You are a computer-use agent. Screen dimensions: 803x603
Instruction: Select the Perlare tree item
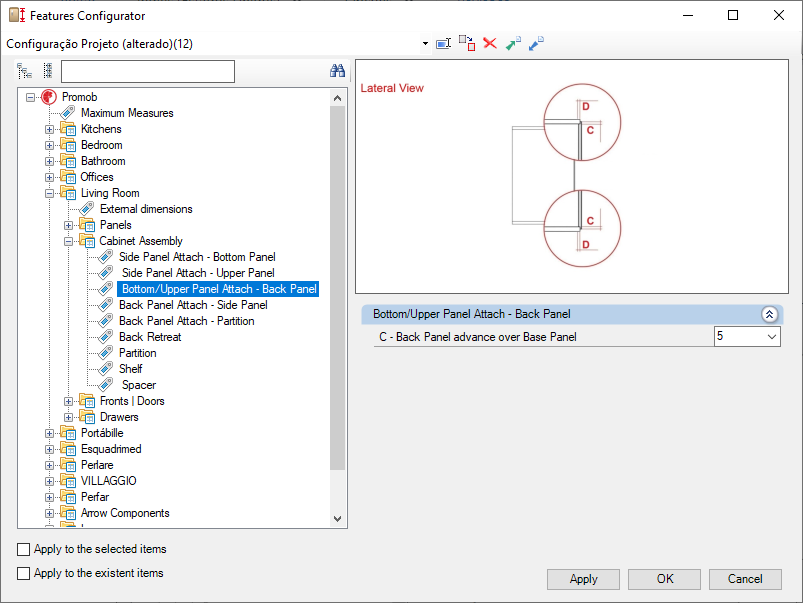97,465
